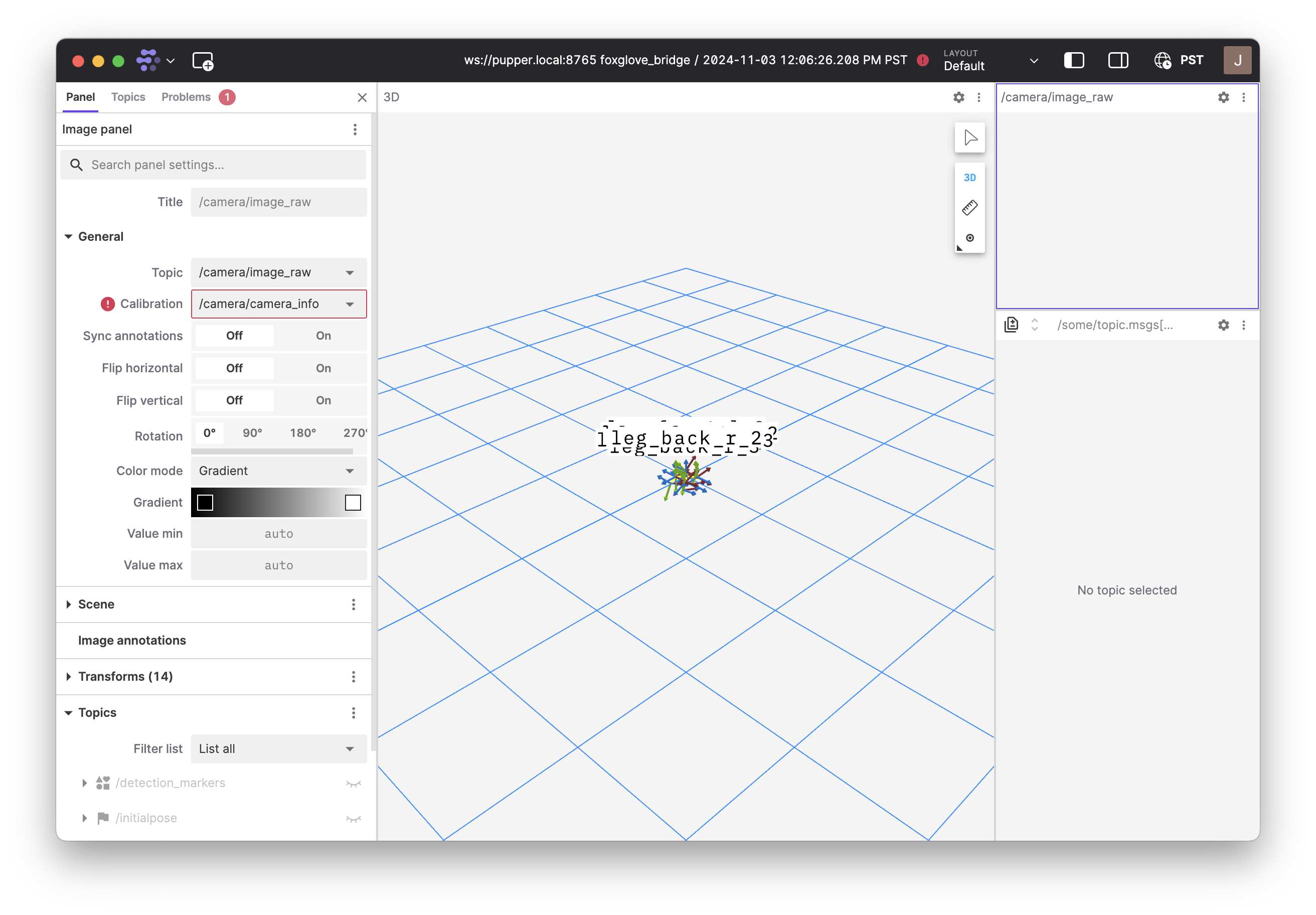Switch to the Panel tab
Screen dimensions: 1316x915
[80, 97]
